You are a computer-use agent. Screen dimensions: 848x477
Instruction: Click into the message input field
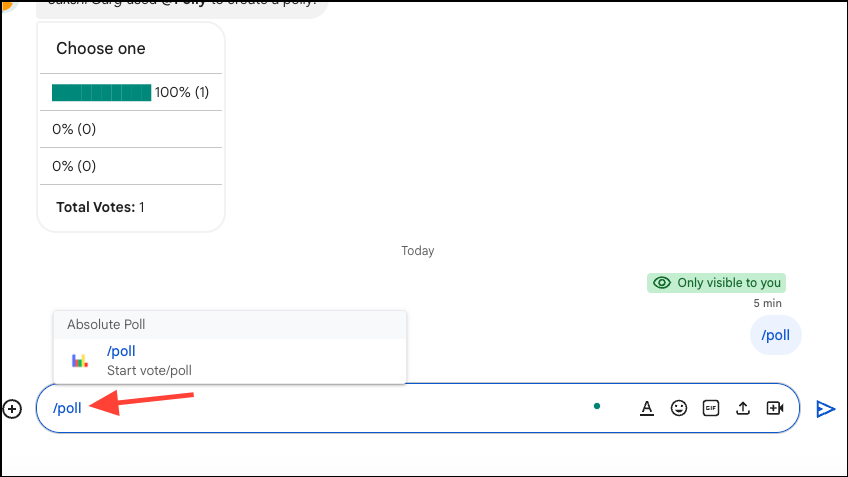click(330, 408)
